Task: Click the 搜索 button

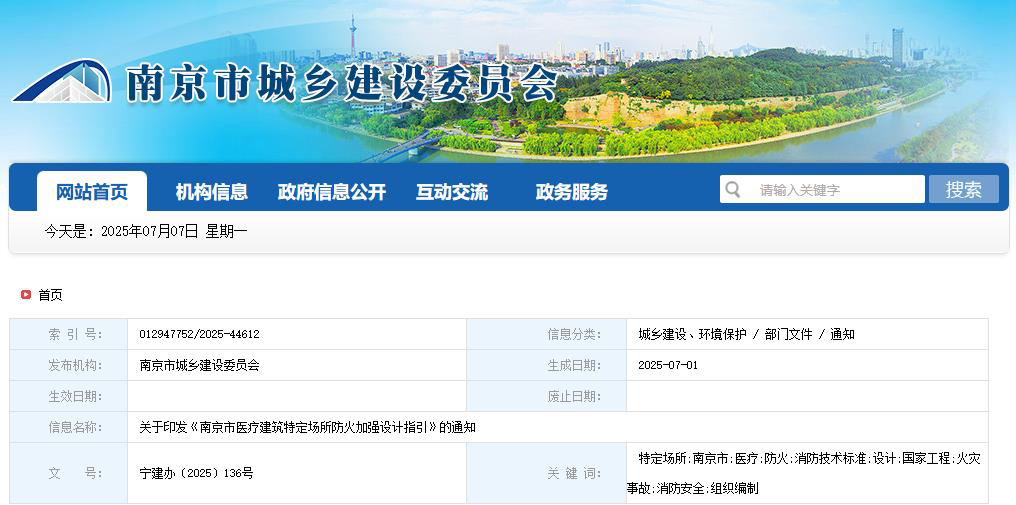Action: tap(964, 189)
